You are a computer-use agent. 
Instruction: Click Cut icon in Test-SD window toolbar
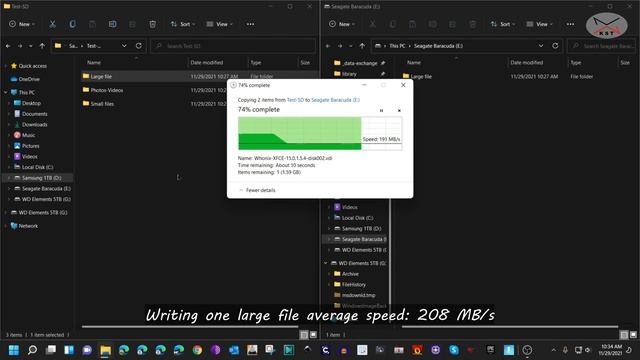pos(53,24)
